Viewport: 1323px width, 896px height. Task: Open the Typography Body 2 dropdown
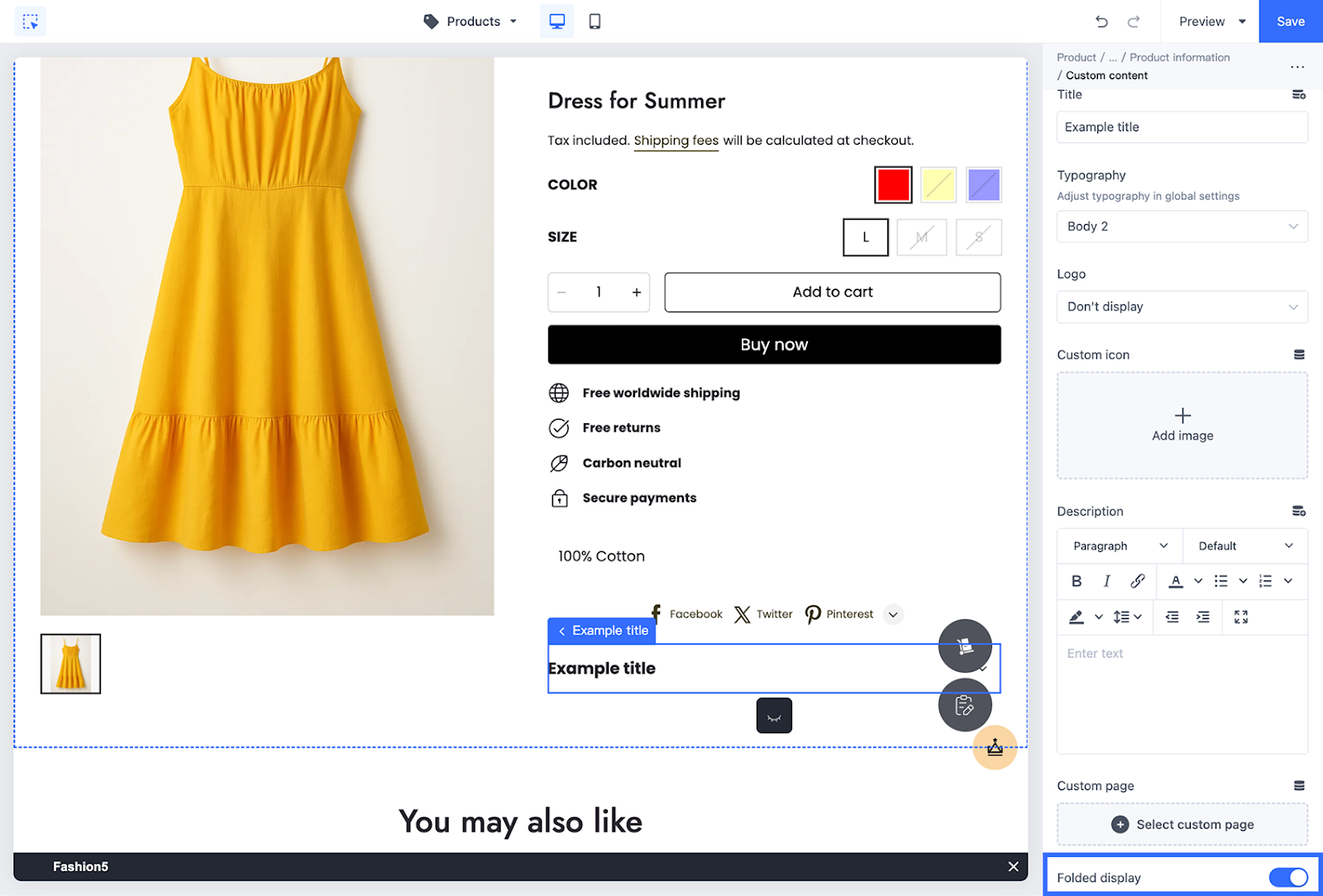(x=1182, y=226)
